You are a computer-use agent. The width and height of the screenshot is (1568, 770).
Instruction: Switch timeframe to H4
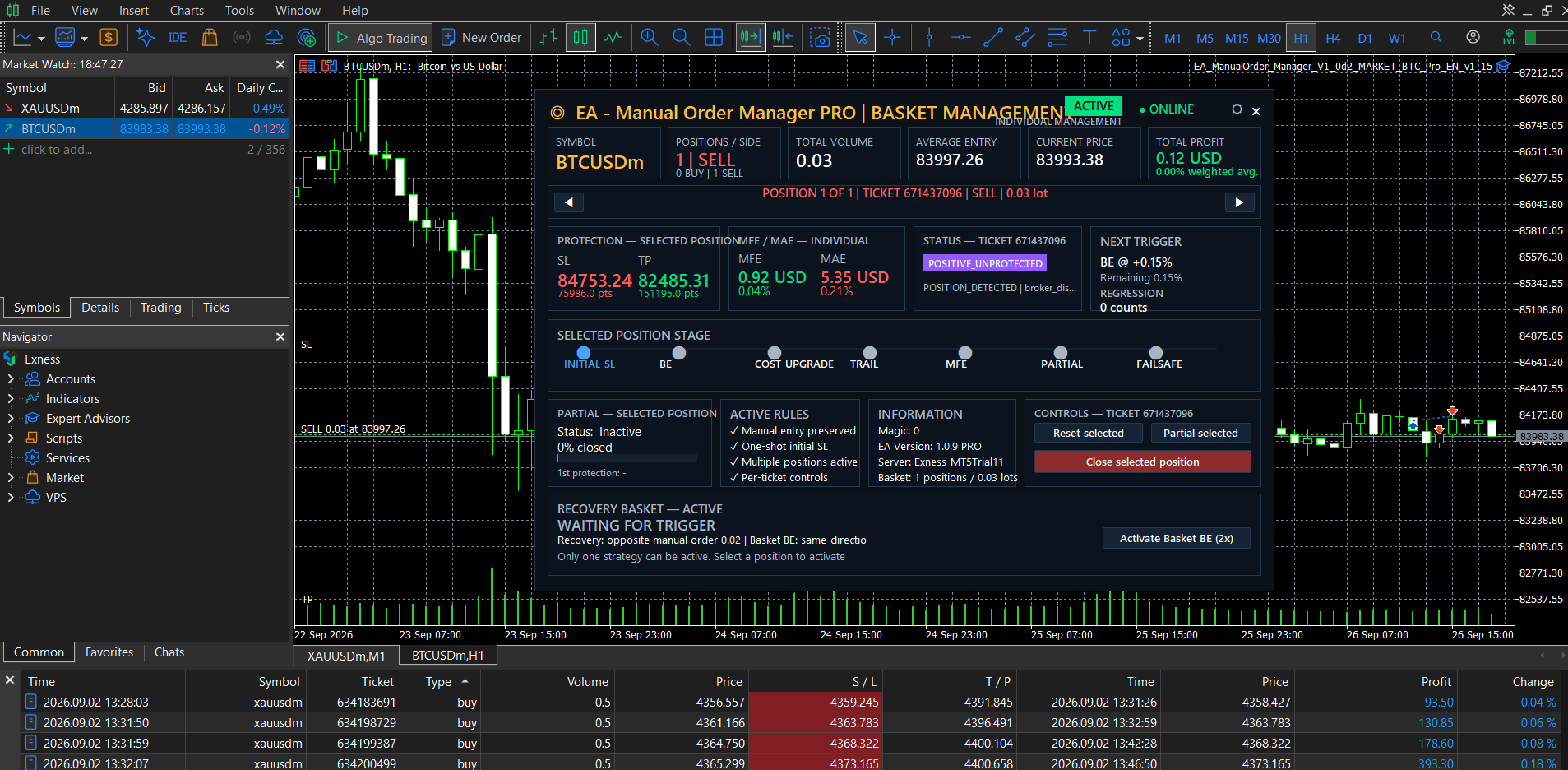tap(1333, 38)
